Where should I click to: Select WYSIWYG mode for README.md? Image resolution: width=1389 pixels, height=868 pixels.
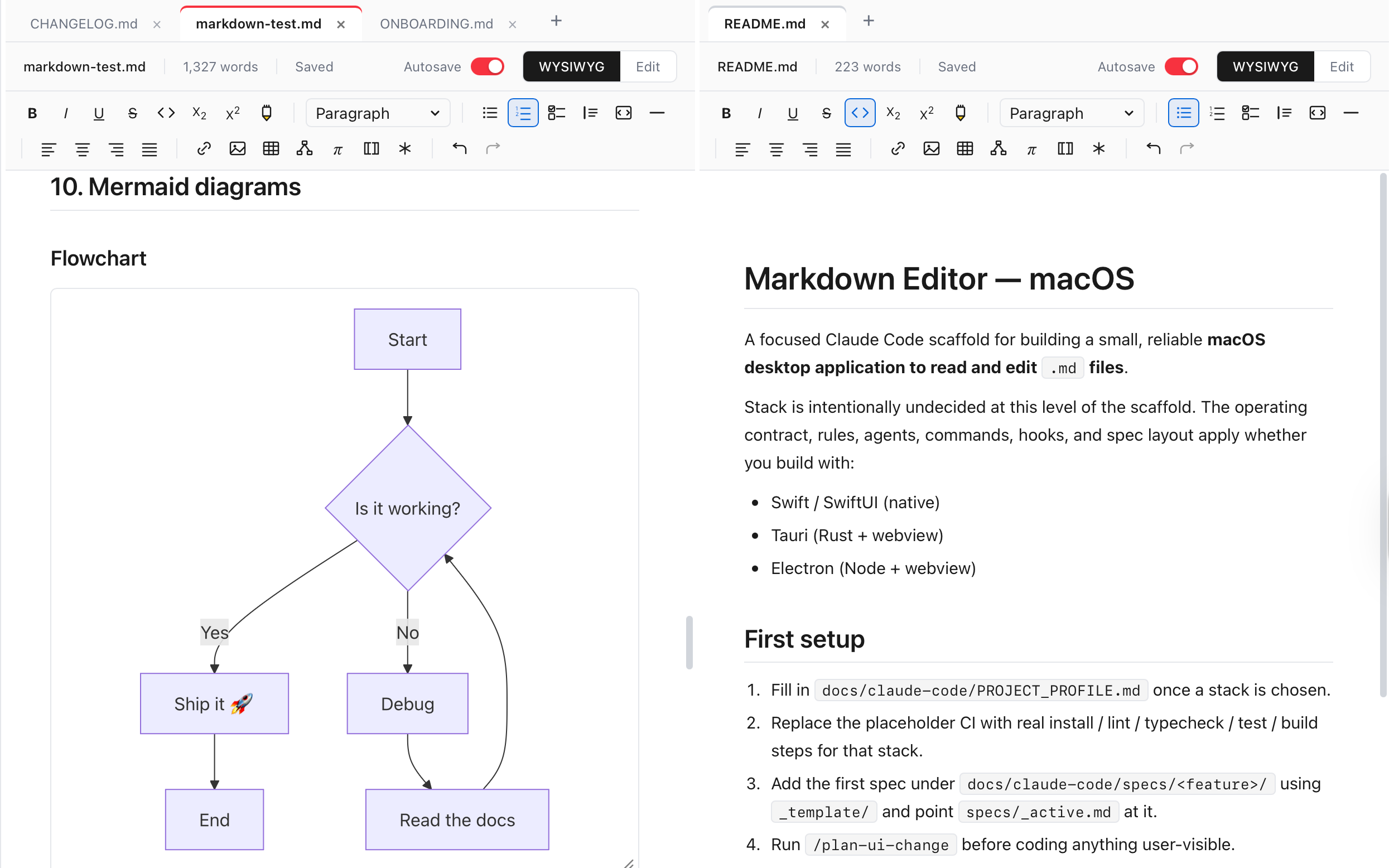[1266, 66]
